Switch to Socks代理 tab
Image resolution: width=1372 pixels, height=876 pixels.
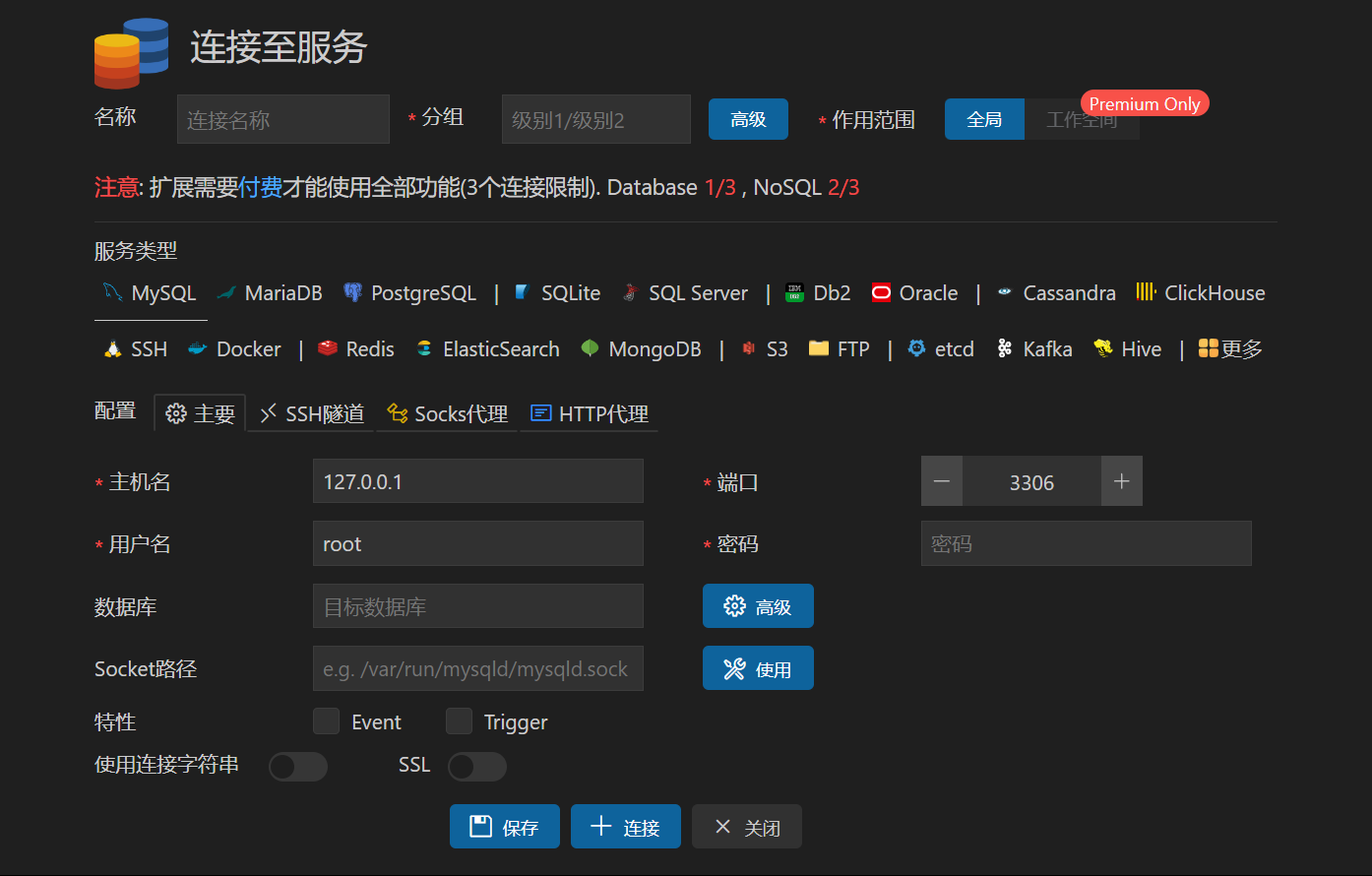[448, 413]
